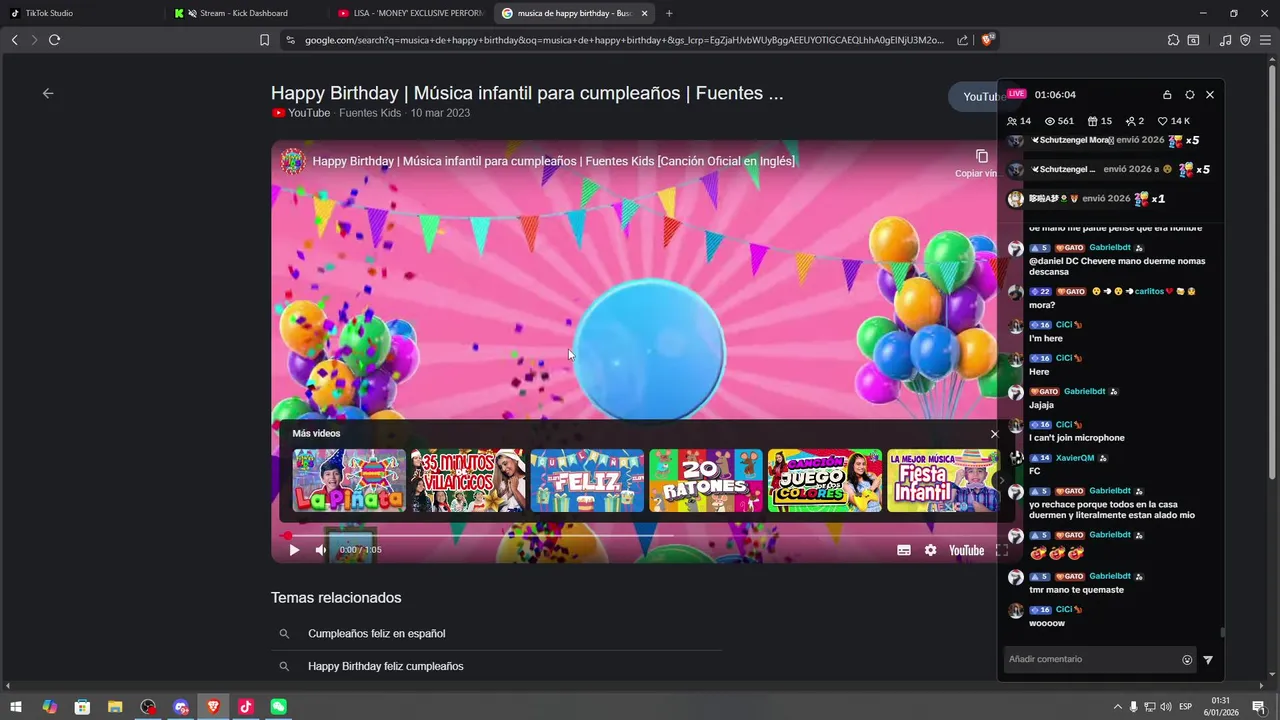Open the emoji picker in comment box
Viewport: 1280px width, 720px height.
[x=1187, y=660]
